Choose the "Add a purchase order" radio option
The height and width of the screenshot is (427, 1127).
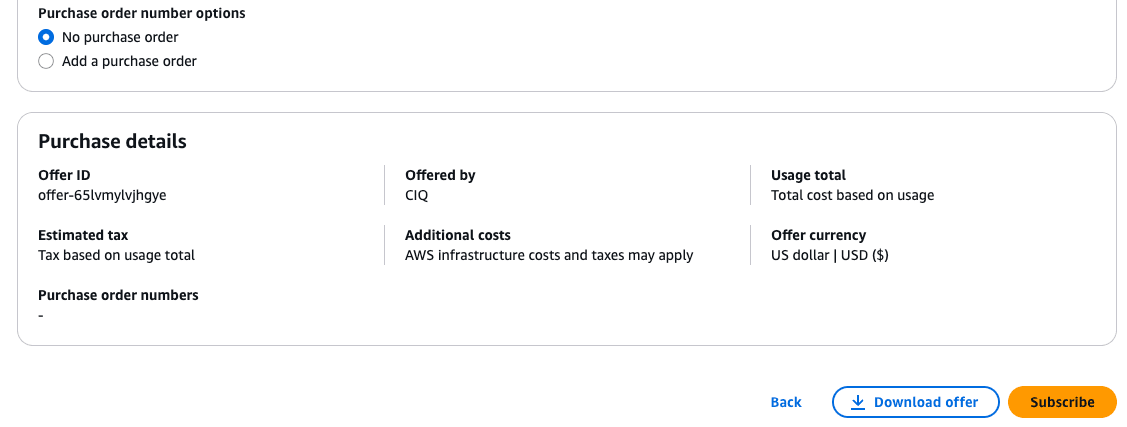click(x=46, y=61)
